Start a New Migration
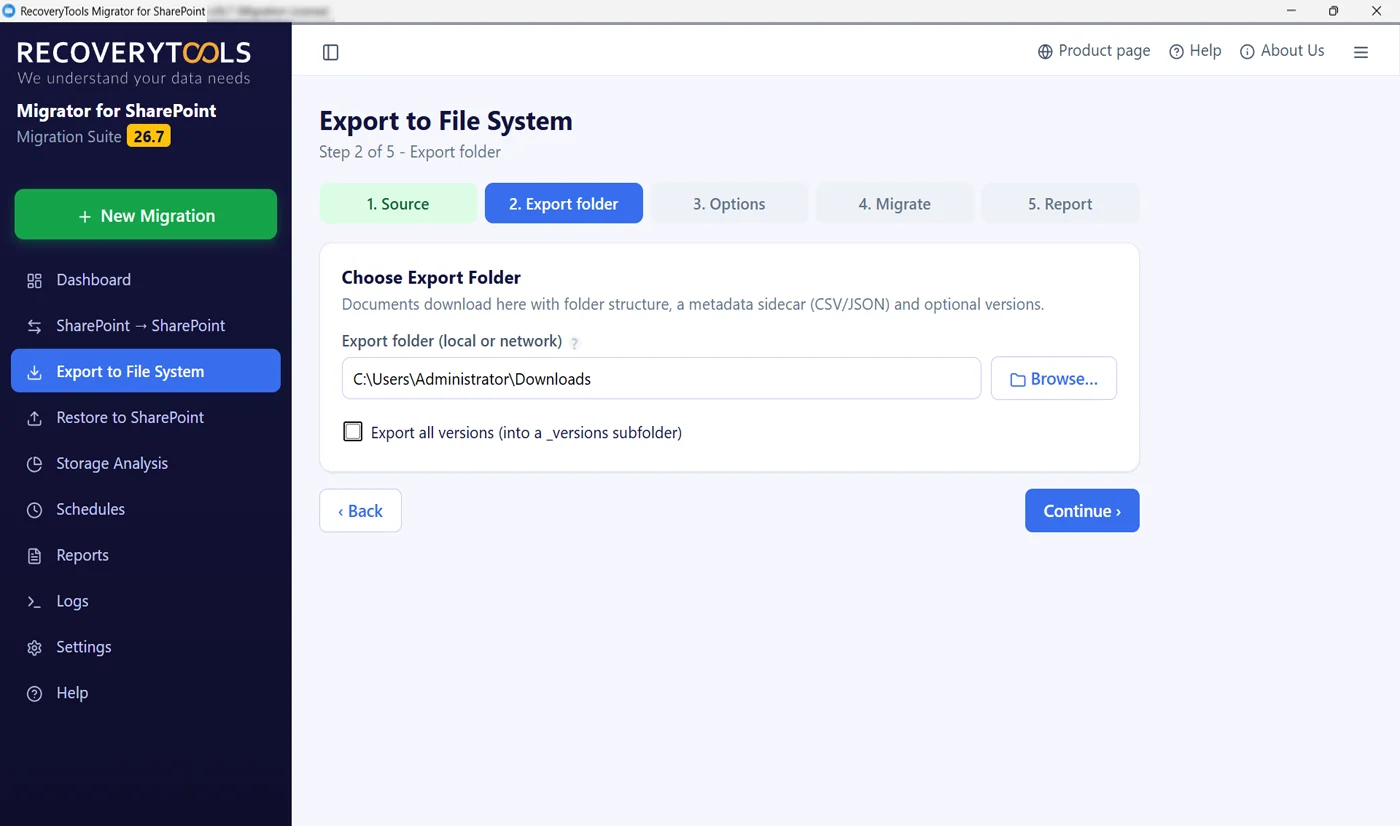The height and width of the screenshot is (826, 1400). click(x=146, y=215)
